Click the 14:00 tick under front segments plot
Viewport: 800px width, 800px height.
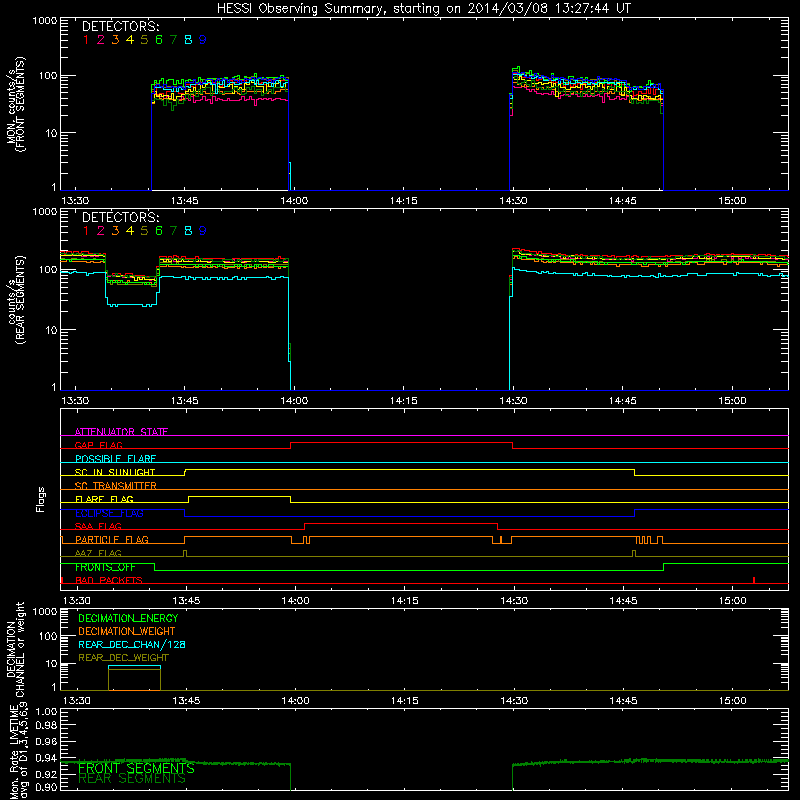tap(294, 201)
